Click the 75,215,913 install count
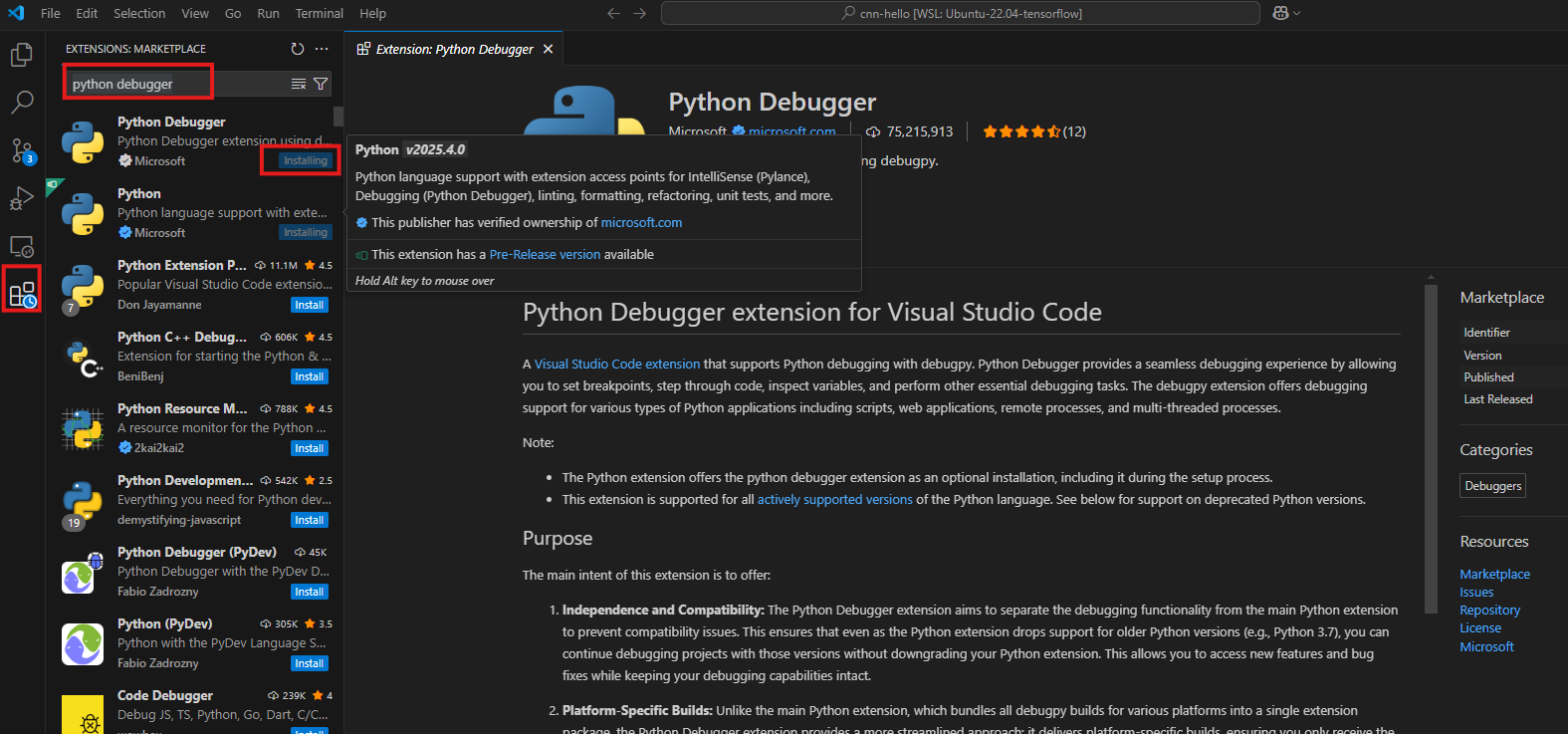 tap(910, 131)
